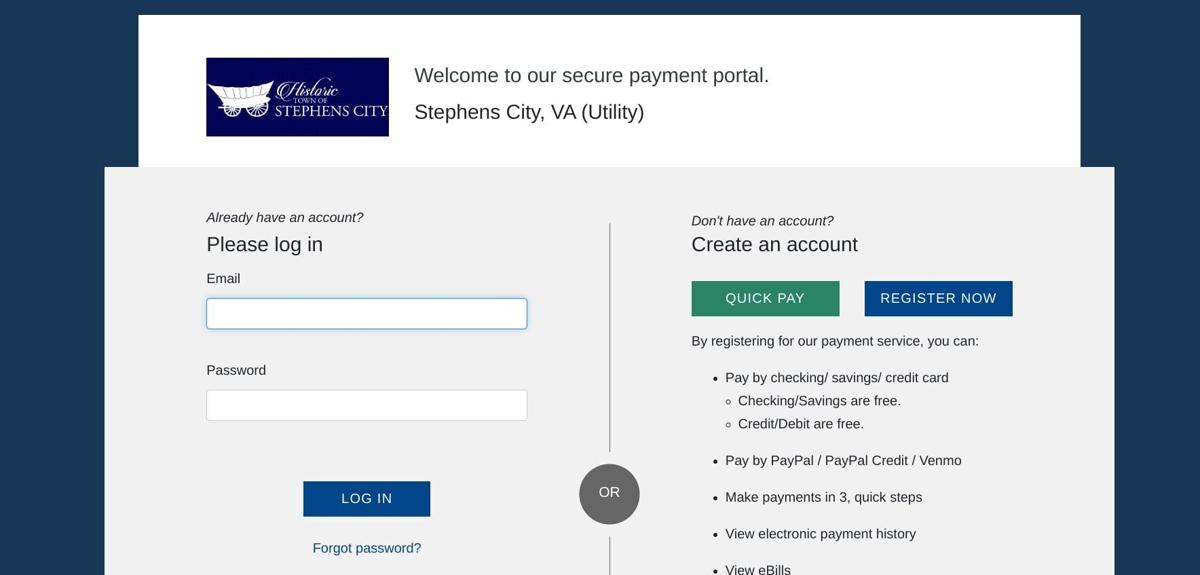1200x575 pixels.
Task: Click the 'Welcome to our secure payment portal' text
Action: point(591,76)
